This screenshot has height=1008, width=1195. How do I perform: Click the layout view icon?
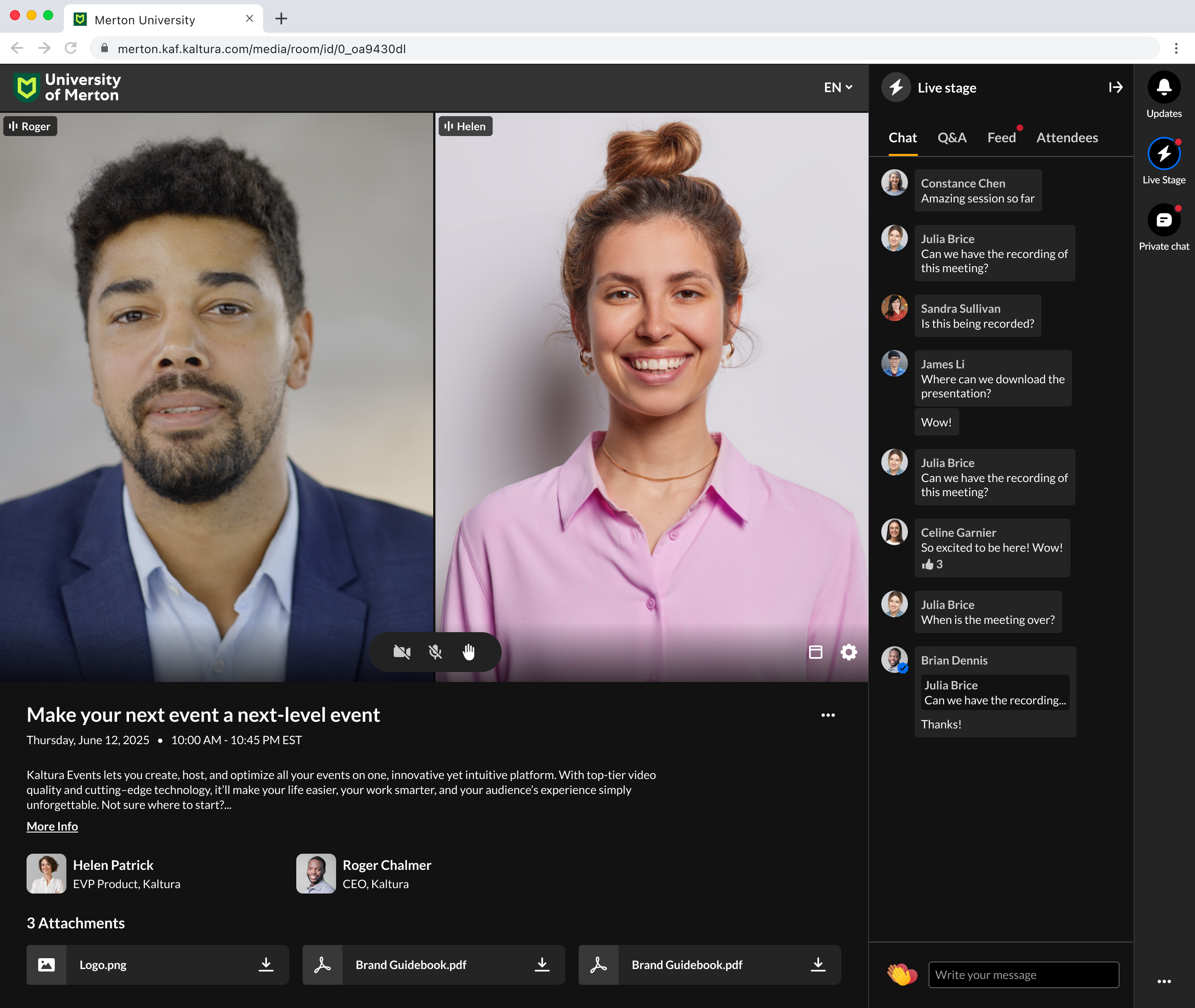click(815, 652)
